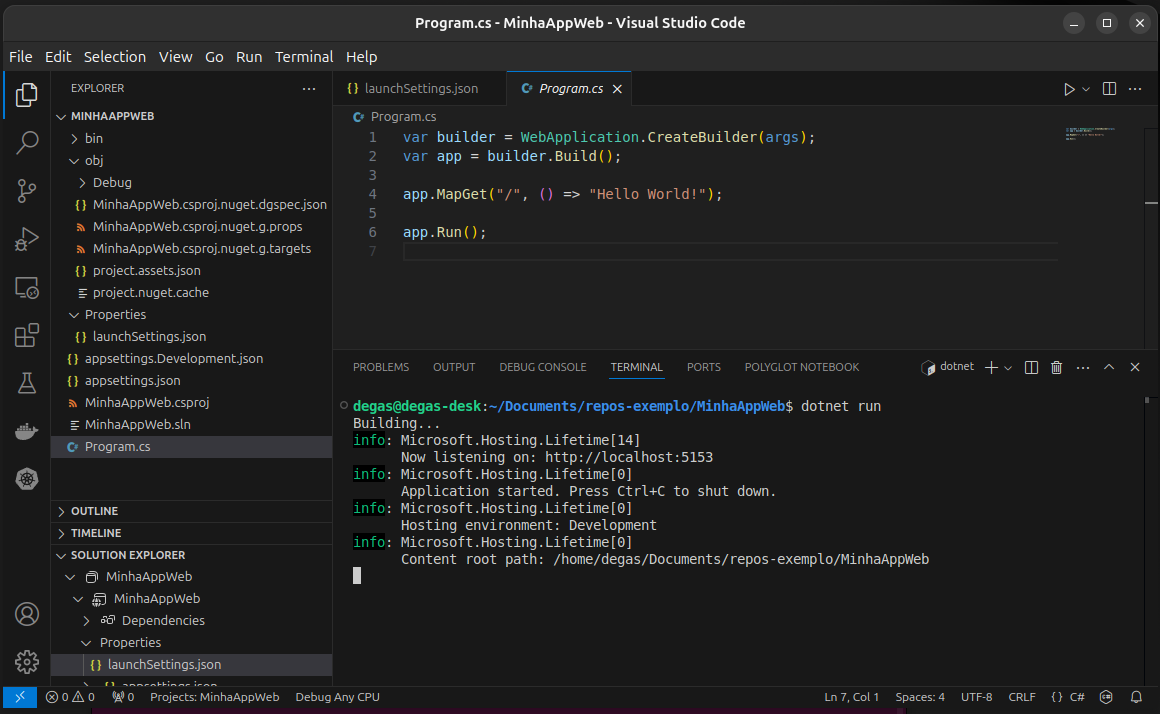This screenshot has width=1160, height=714.
Task: Open MinhaAppWeb.csproj in Explorer
Action: point(146,402)
